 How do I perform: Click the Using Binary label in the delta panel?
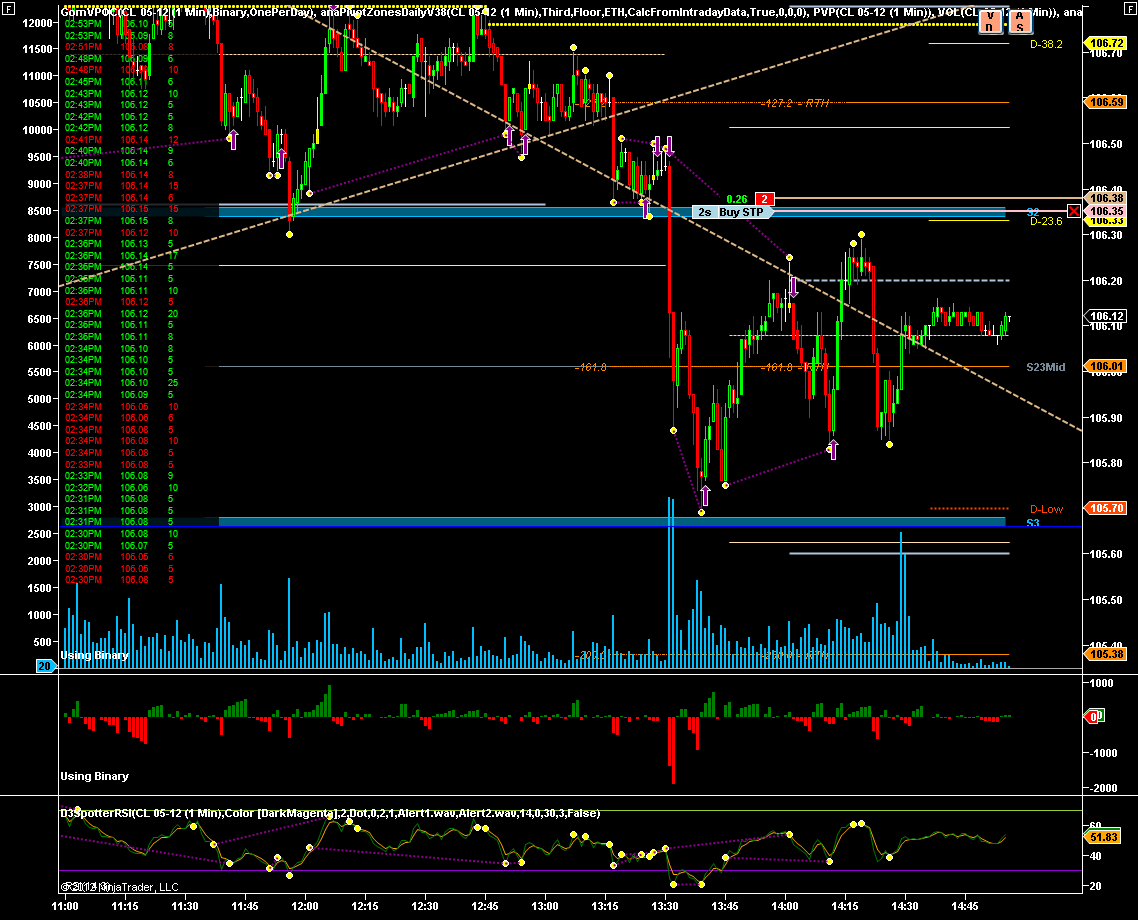coord(94,776)
